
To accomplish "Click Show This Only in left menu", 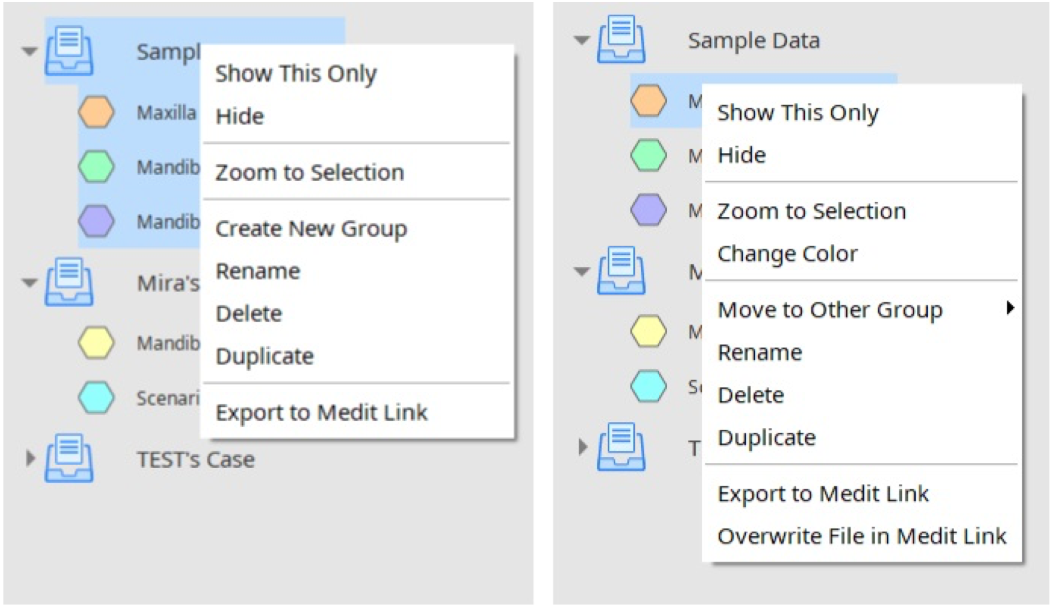I will (x=296, y=73).
